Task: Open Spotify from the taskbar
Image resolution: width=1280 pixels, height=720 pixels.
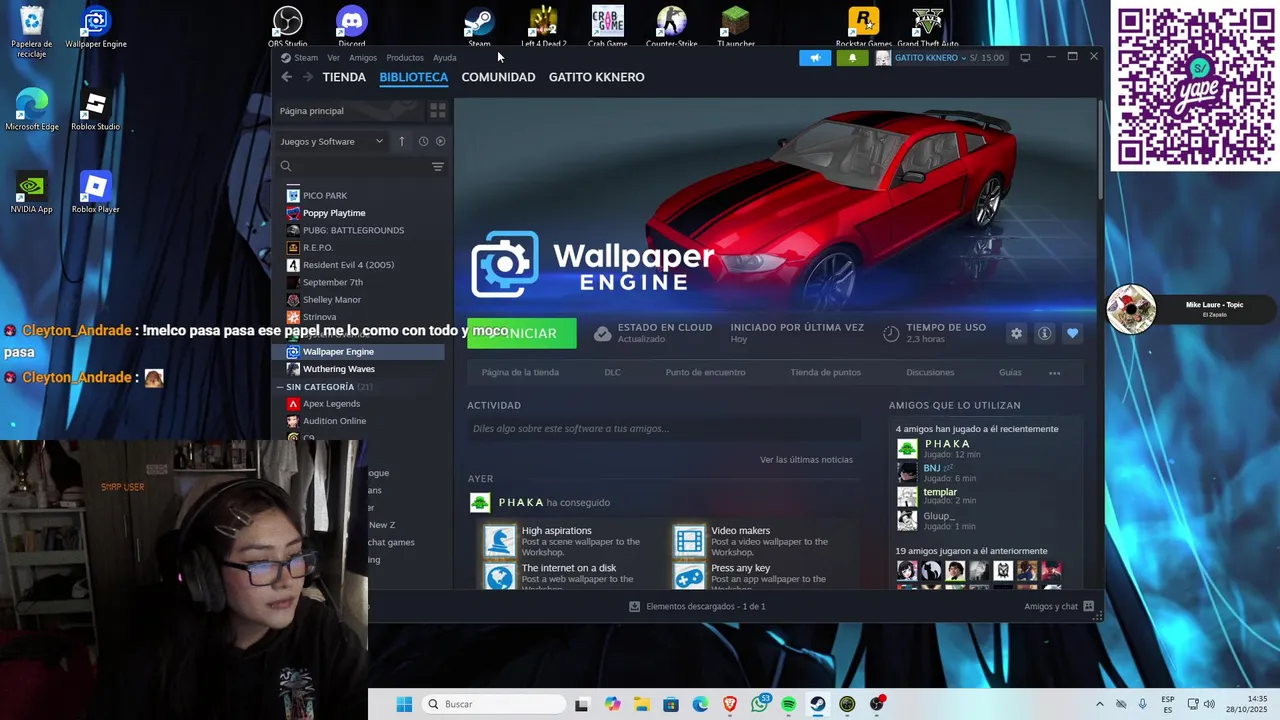Action: pos(789,704)
